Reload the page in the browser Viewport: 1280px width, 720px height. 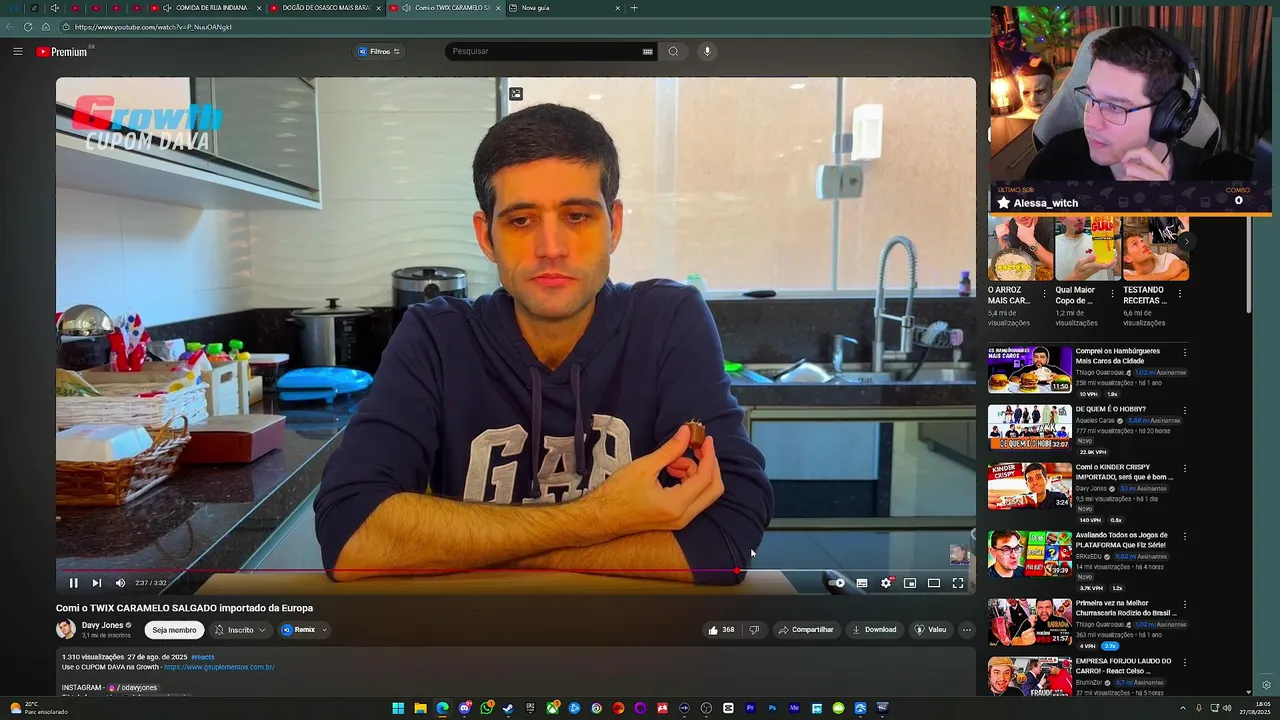27,27
